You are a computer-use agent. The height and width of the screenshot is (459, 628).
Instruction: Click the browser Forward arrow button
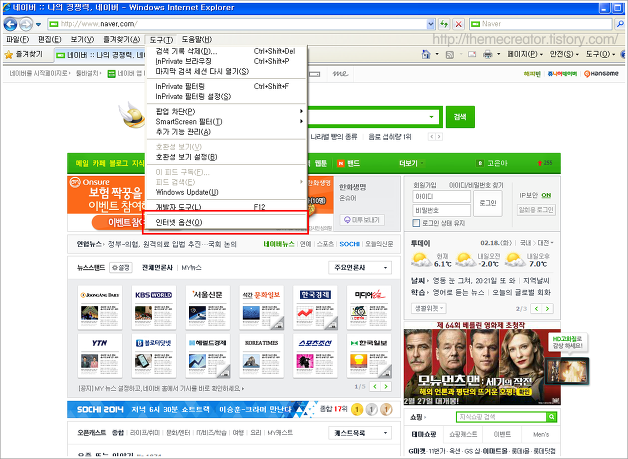pyautogui.click(x=26, y=24)
